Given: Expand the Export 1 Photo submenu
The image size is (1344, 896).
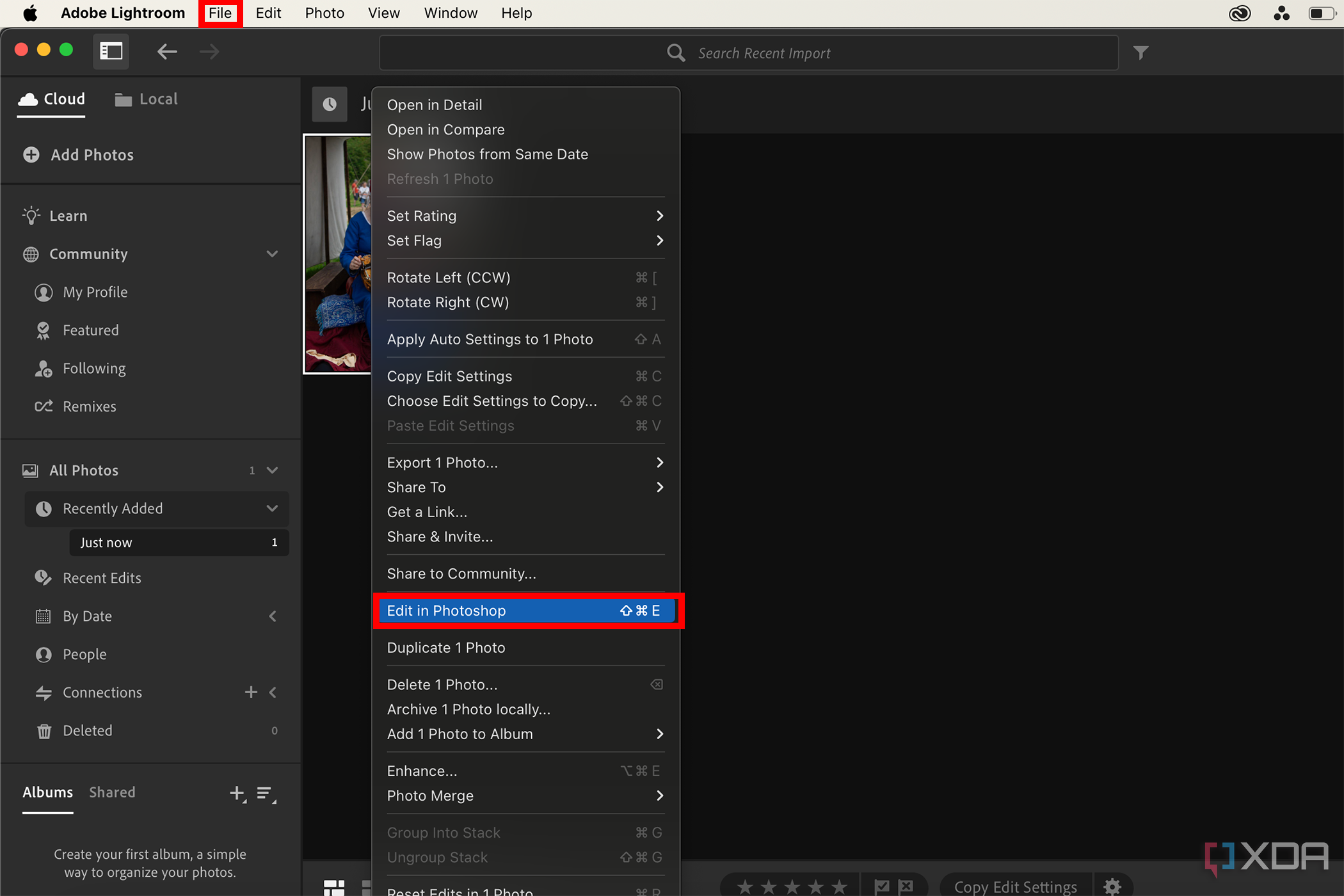Looking at the screenshot, I should click(659, 462).
